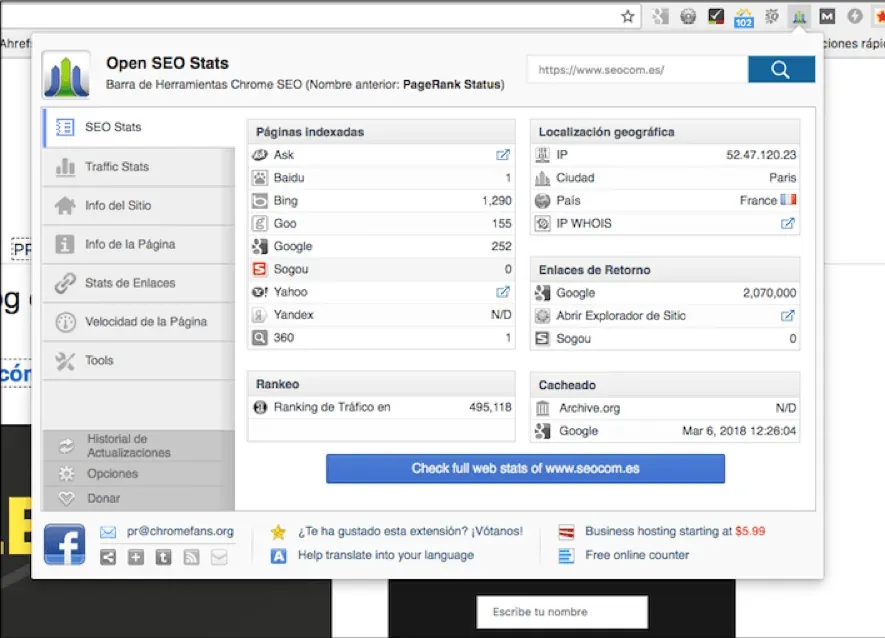885x638 pixels.
Task: Open the Tools tab
Action: tap(139, 360)
